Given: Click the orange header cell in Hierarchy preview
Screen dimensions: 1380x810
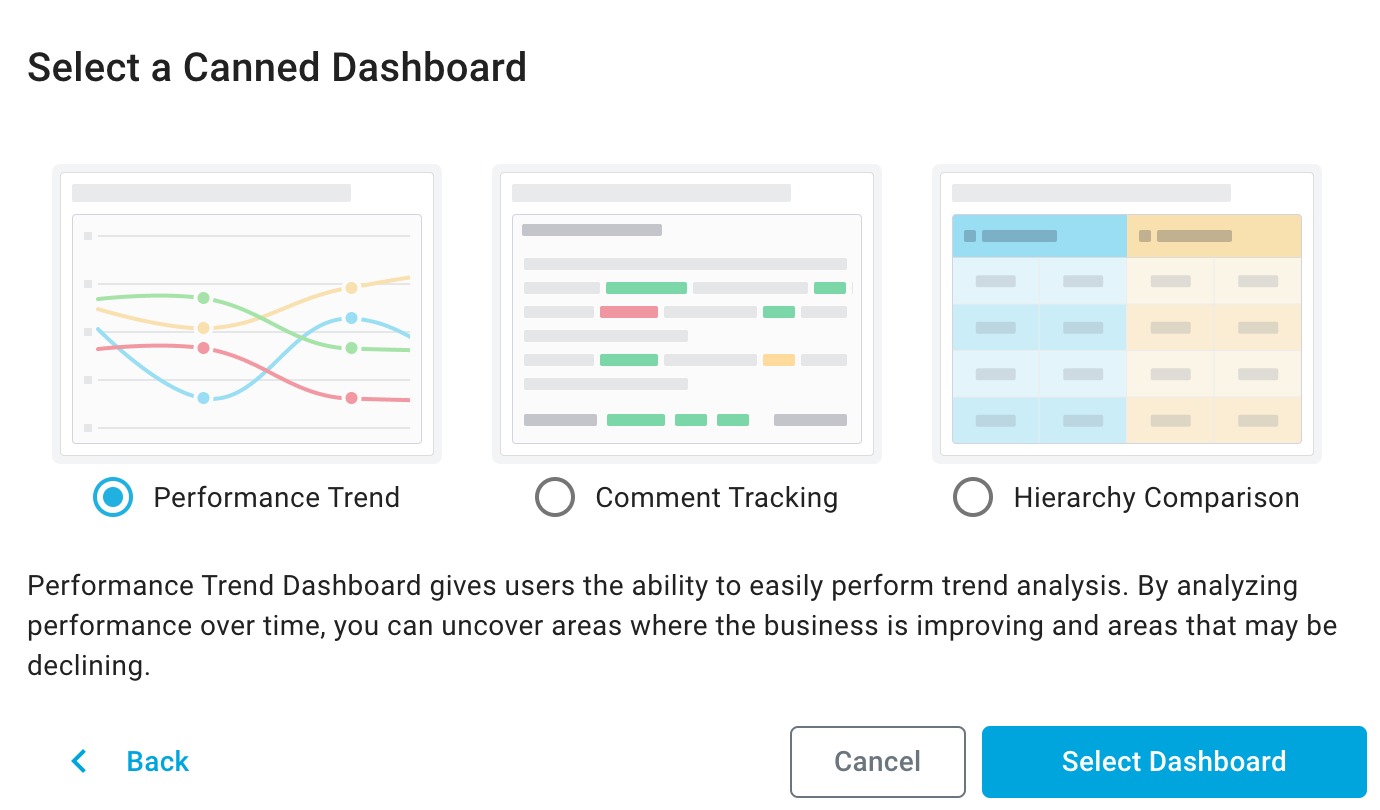Looking at the screenshot, I should click(x=1213, y=237).
